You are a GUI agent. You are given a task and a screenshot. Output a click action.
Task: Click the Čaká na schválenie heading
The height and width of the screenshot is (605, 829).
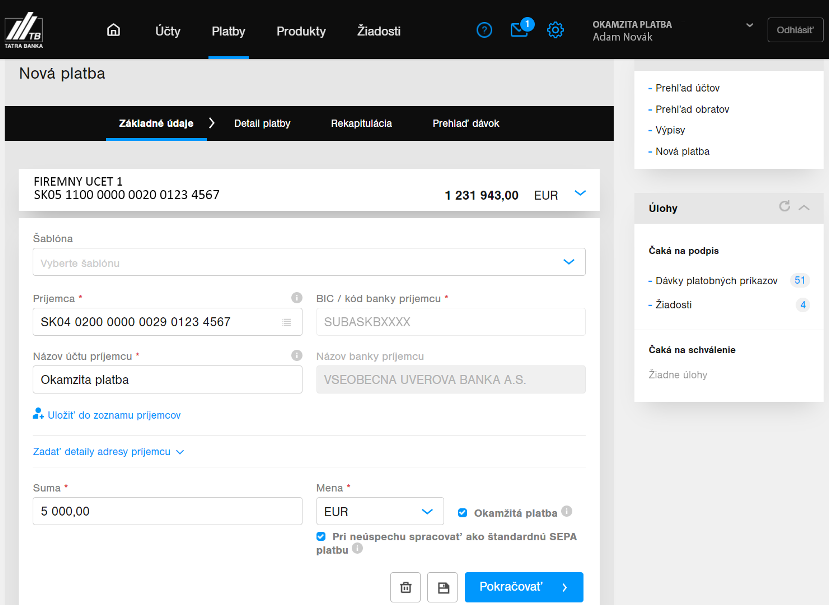click(x=692, y=350)
